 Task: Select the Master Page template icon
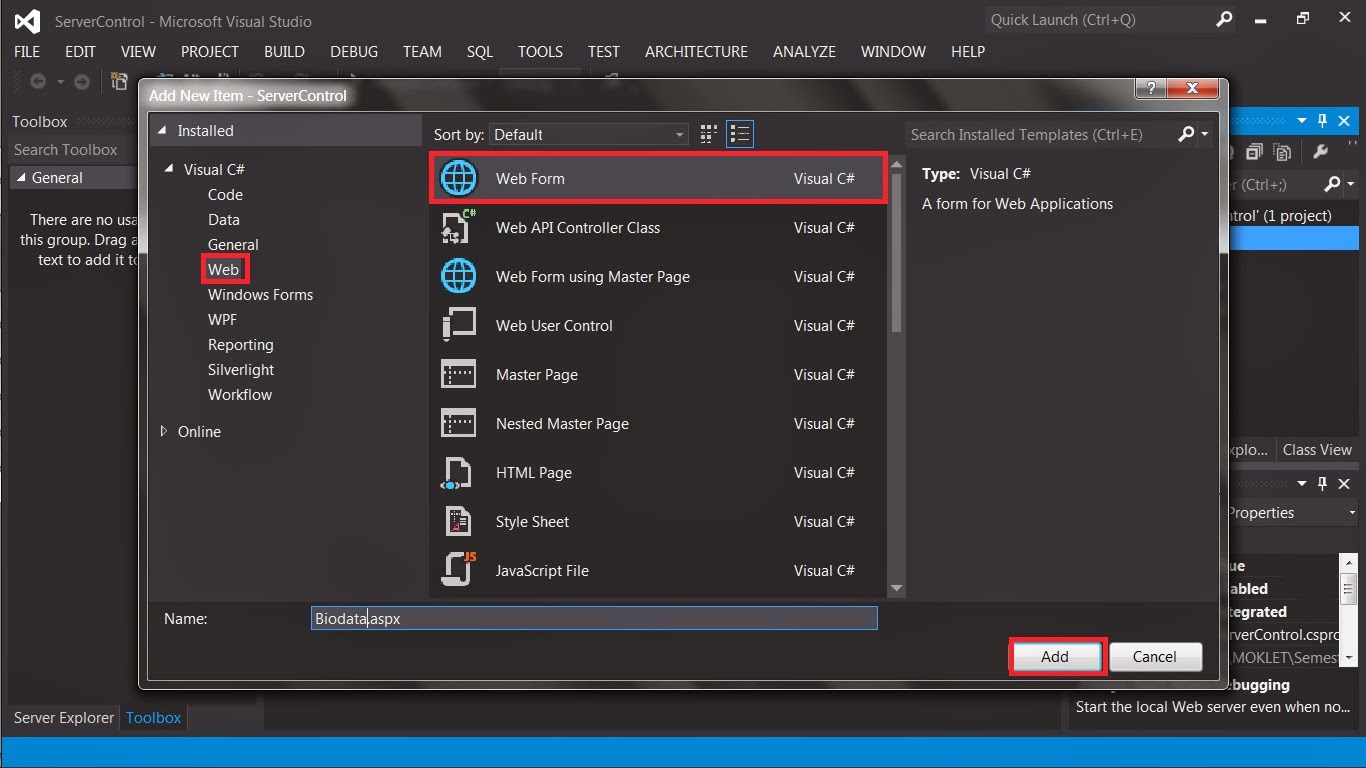tap(459, 374)
